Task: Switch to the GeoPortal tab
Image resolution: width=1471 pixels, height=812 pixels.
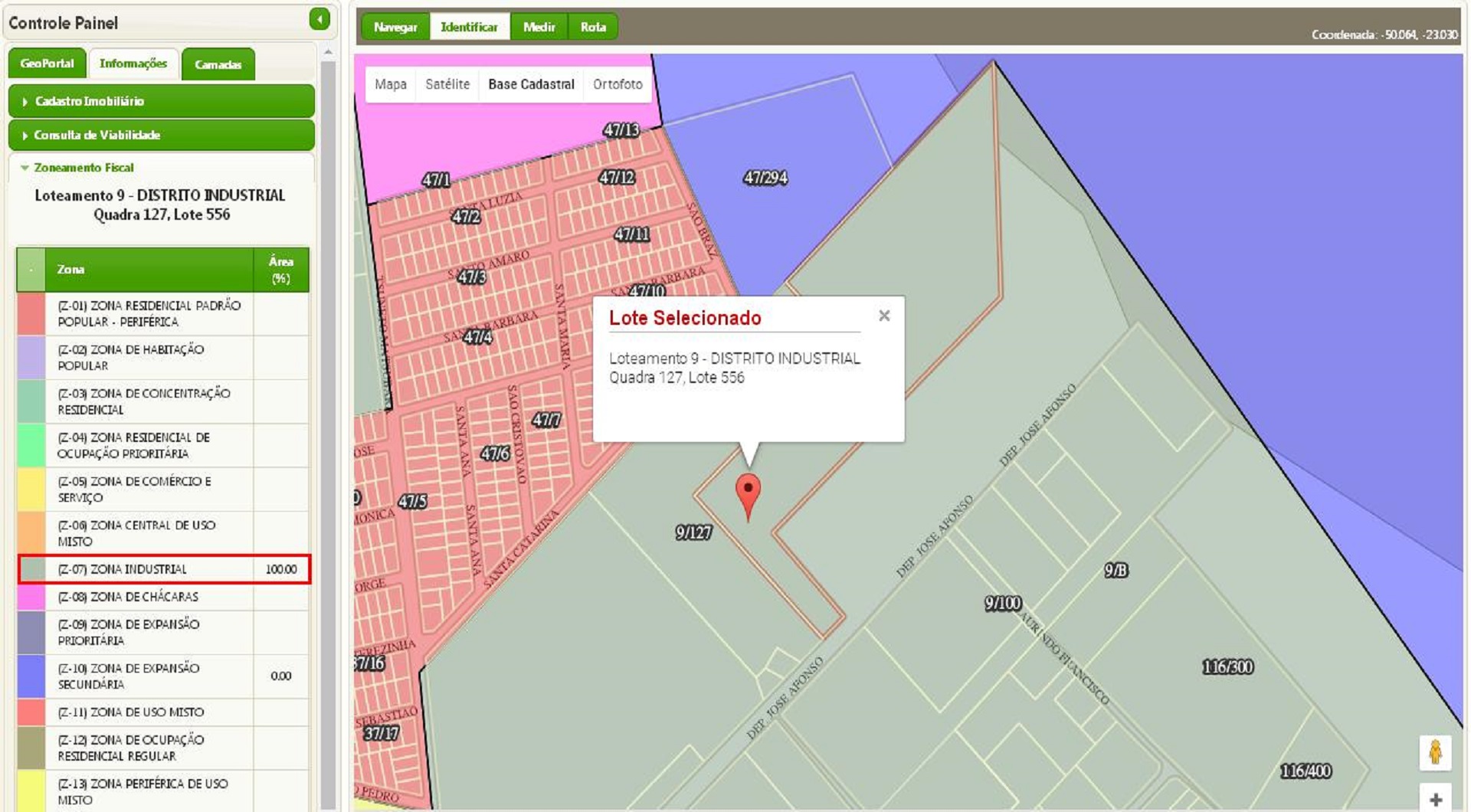Action: click(x=47, y=64)
